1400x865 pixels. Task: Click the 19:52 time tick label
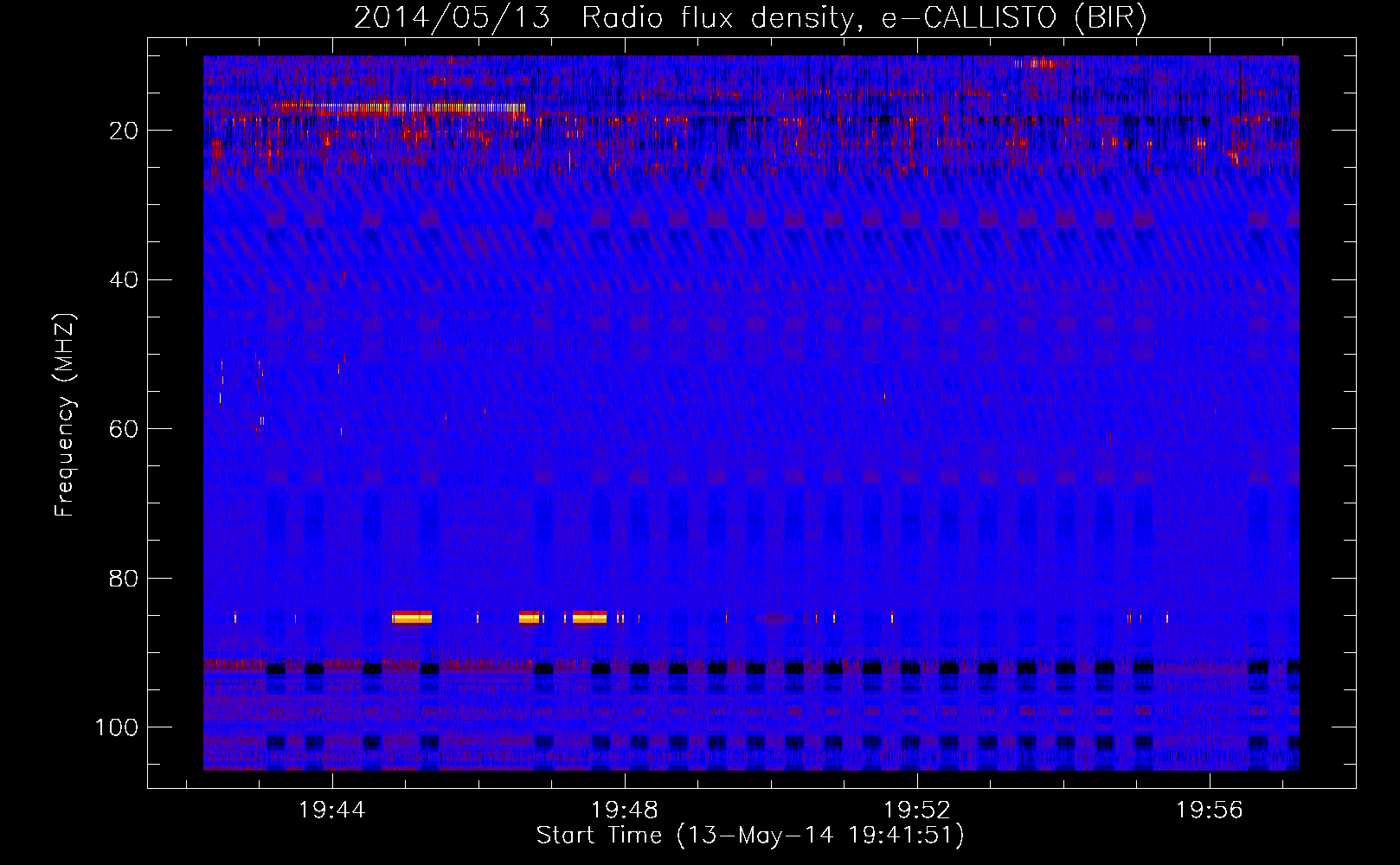pyautogui.click(x=917, y=810)
